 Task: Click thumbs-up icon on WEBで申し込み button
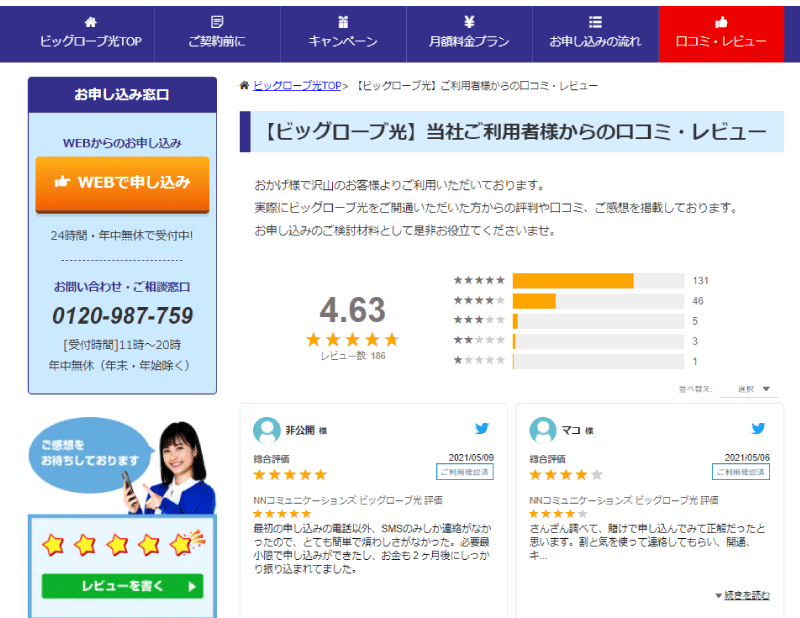(x=62, y=181)
